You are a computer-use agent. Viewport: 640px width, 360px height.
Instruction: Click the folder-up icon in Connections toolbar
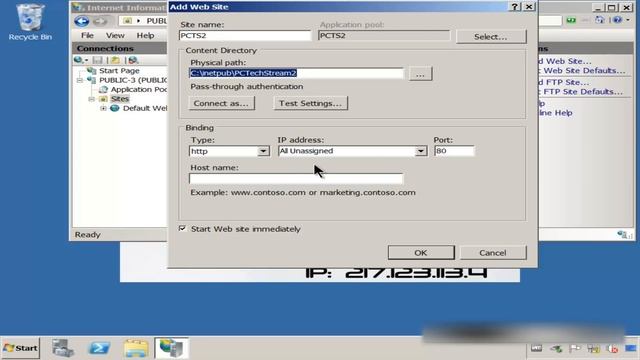[116, 60]
